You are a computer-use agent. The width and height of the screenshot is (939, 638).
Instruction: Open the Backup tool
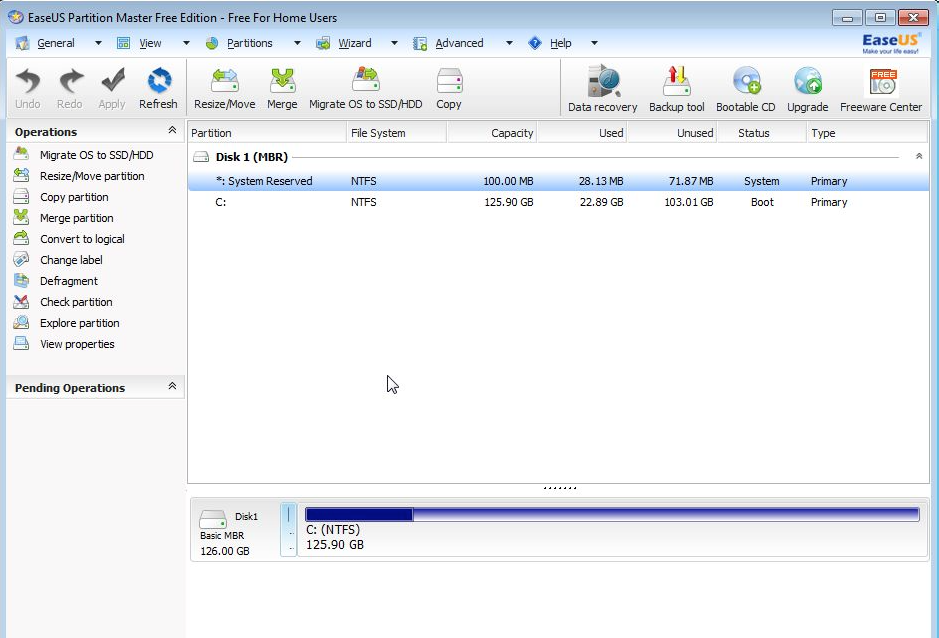click(x=677, y=89)
